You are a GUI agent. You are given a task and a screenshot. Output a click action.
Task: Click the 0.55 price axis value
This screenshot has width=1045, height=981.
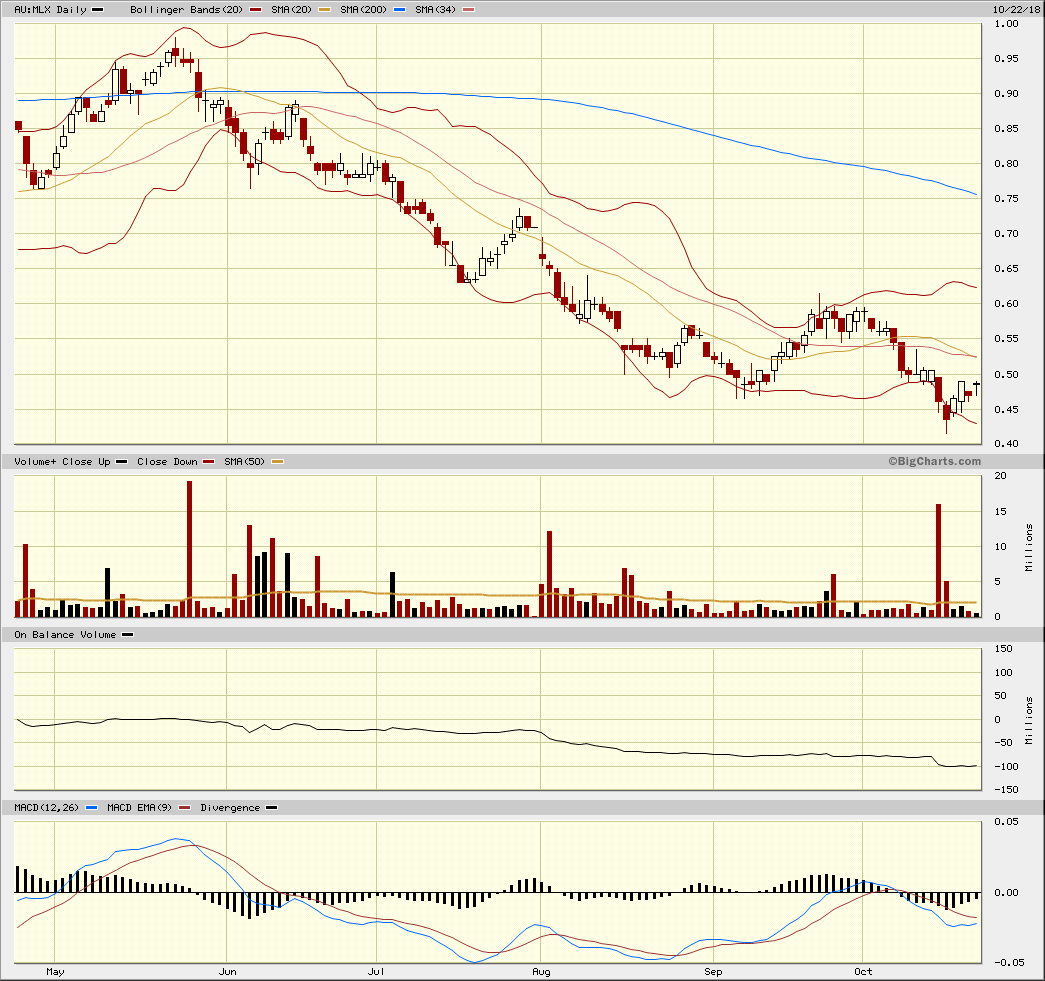point(1006,339)
